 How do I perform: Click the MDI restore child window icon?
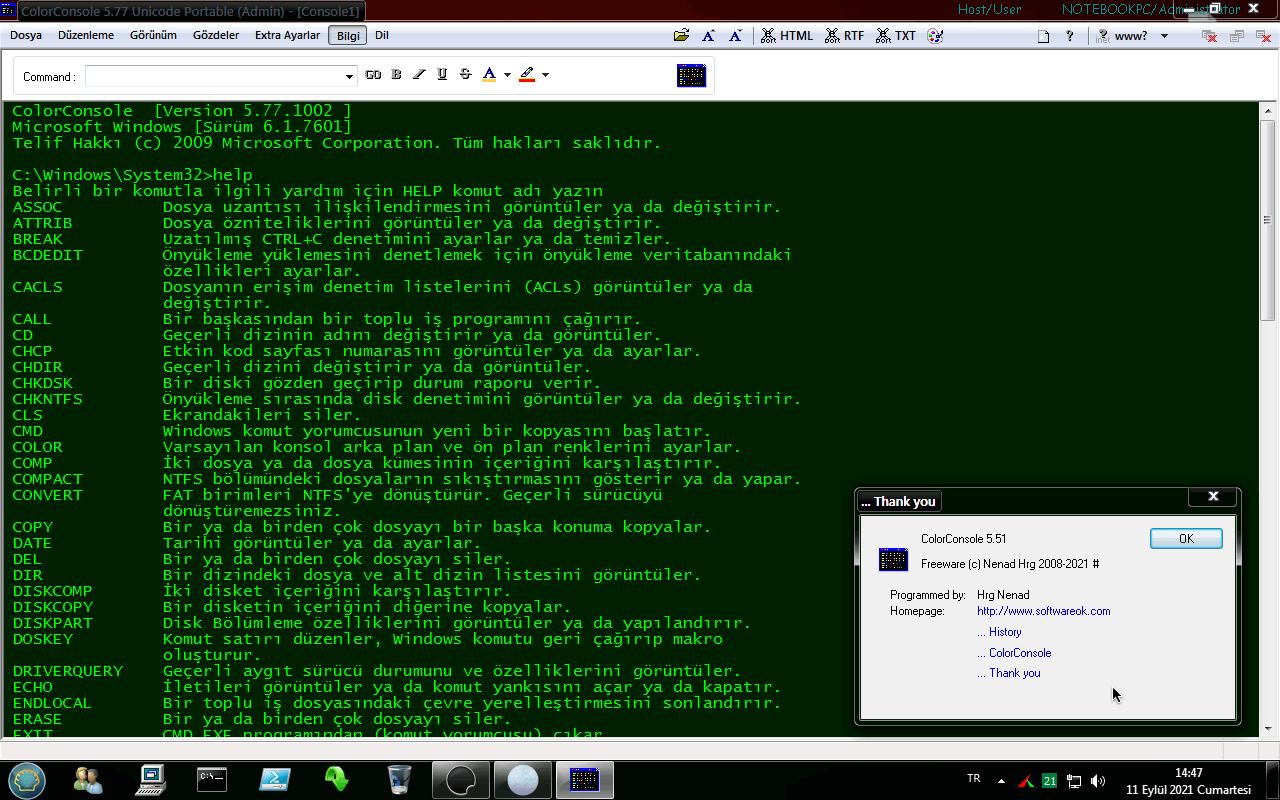tap(1237, 35)
